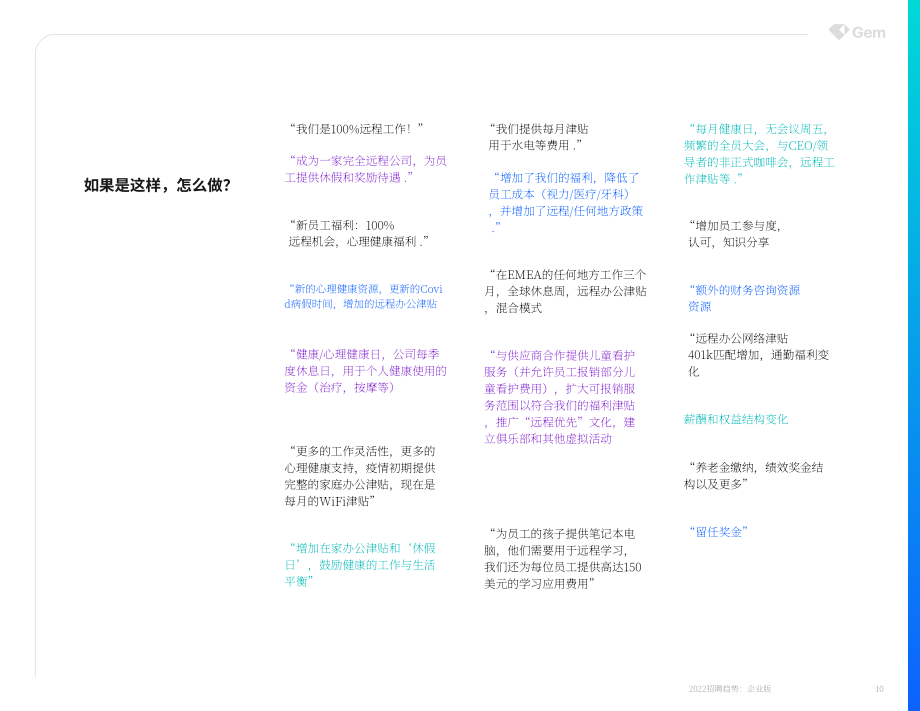Click the purple quote starting 与供应商合作提供儿童看护
Image resolution: width=920 pixels, height=711 pixels.
pos(560,397)
